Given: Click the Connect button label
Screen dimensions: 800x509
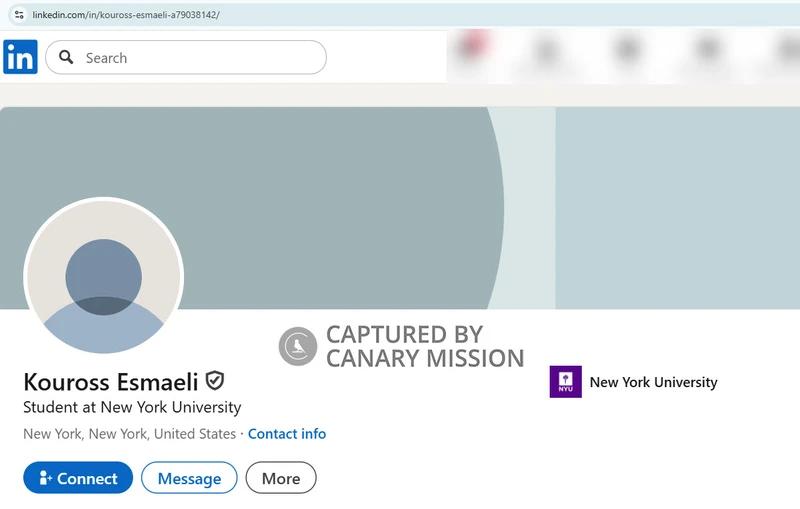Looking at the screenshot, I should click(87, 479).
